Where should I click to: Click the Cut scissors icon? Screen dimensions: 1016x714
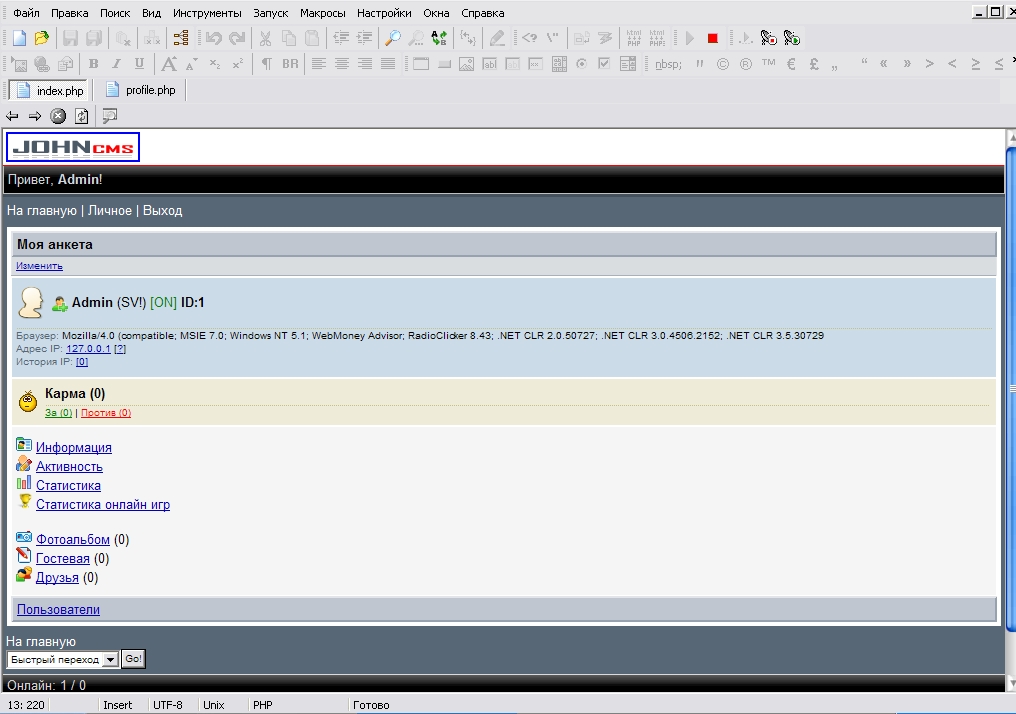coord(265,38)
